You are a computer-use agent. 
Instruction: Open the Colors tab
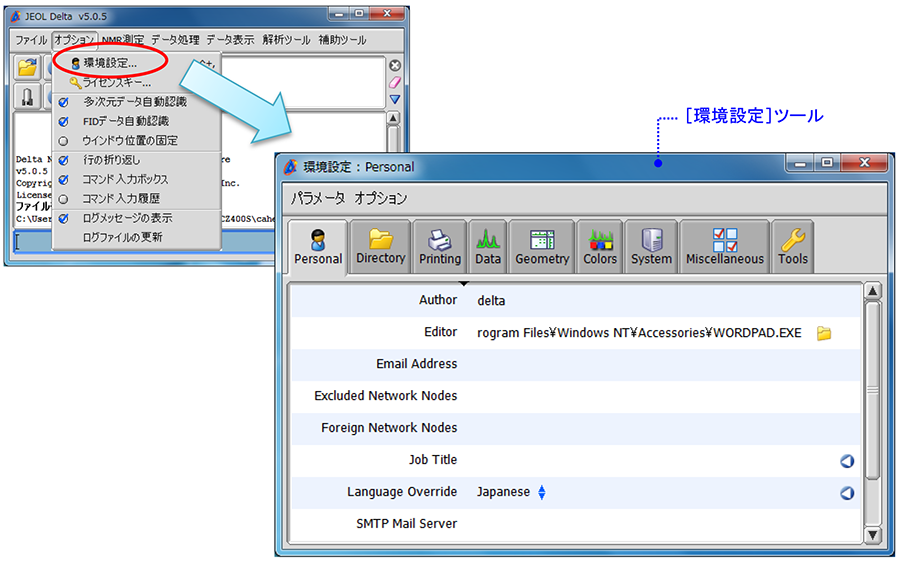(600, 246)
